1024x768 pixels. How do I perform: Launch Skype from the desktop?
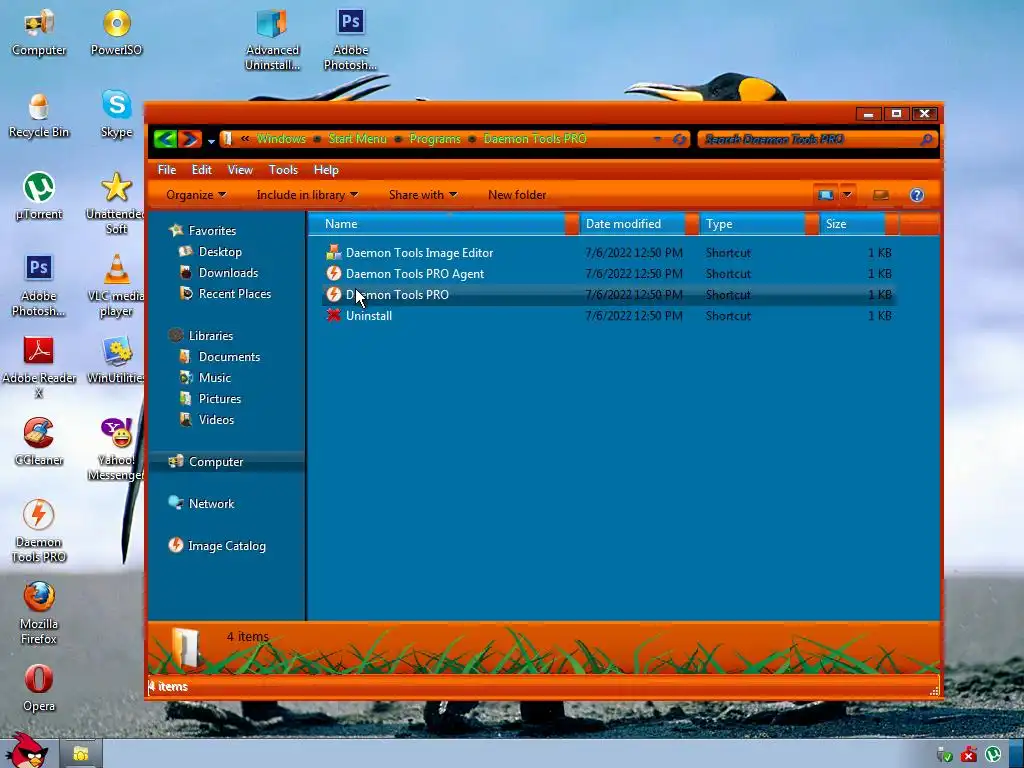[116, 115]
